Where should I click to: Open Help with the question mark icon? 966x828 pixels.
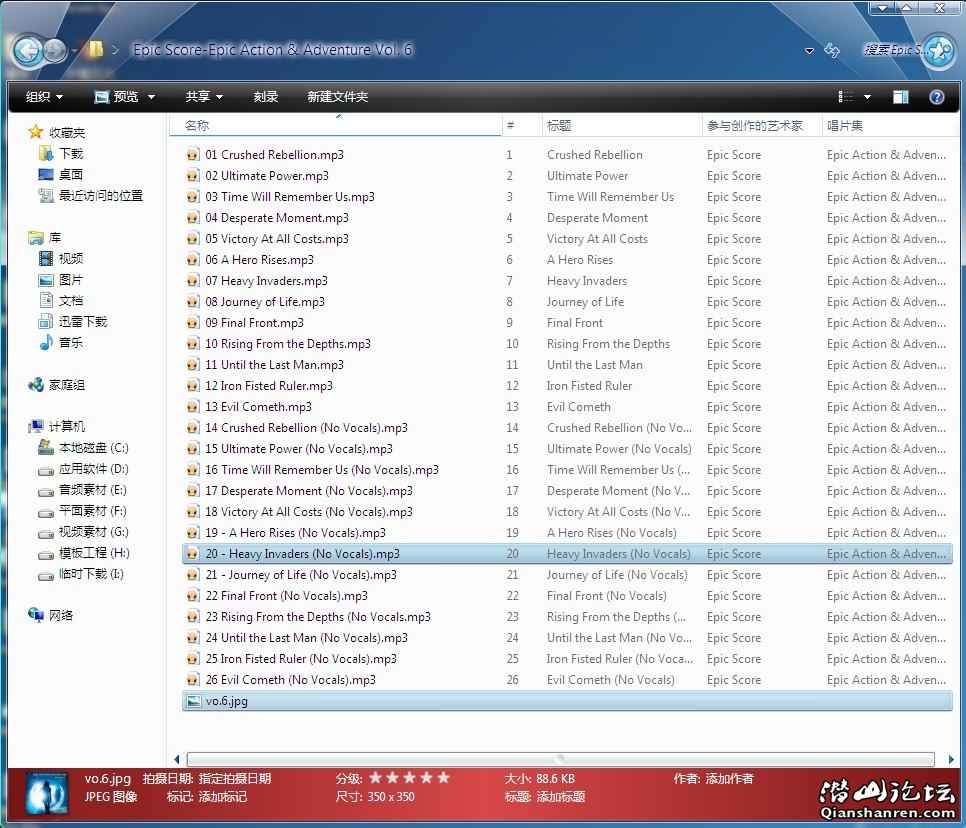click(936, 97)
